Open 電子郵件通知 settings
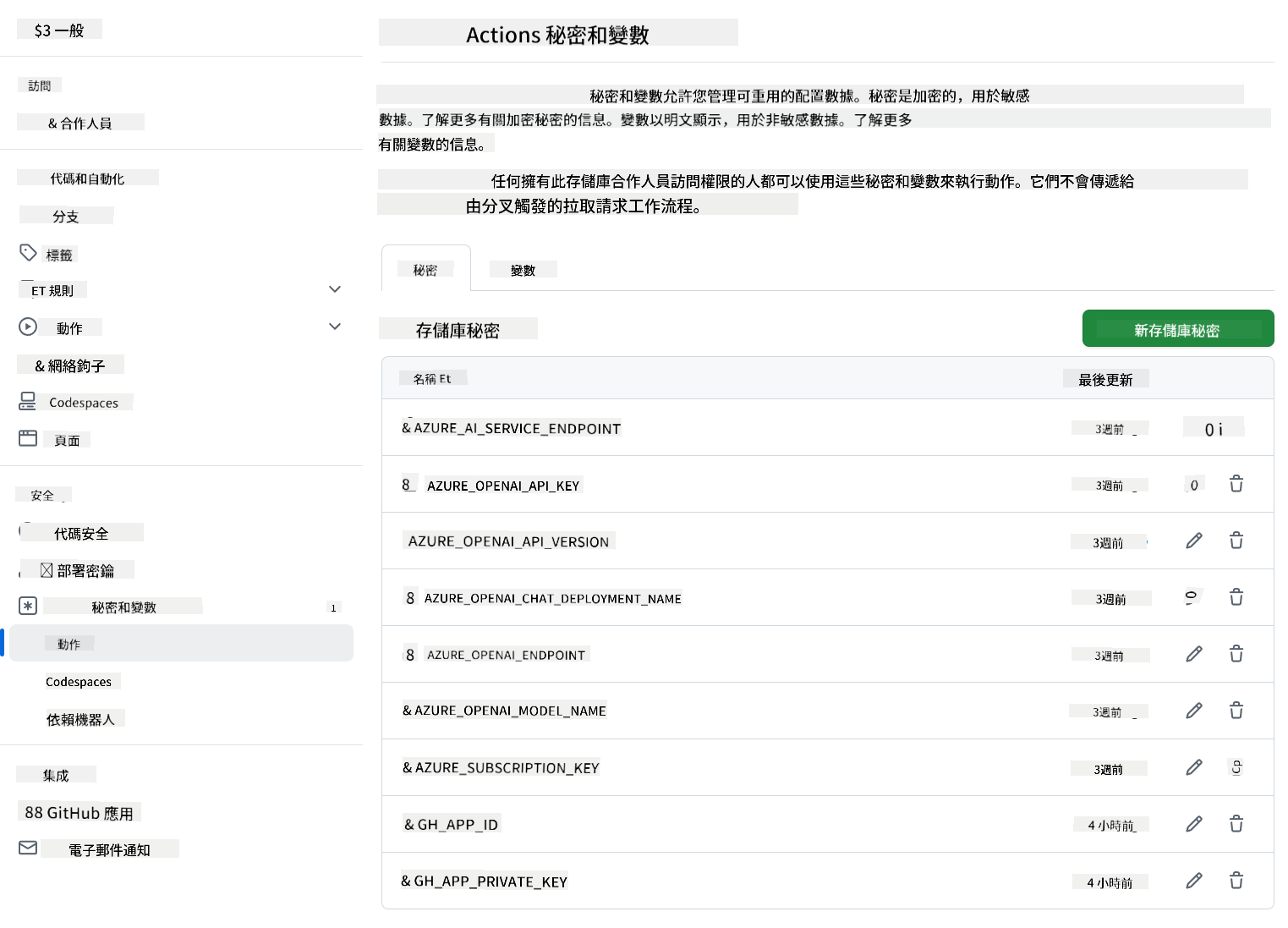This screenshot has width=1288, height=928. [109, 849]
